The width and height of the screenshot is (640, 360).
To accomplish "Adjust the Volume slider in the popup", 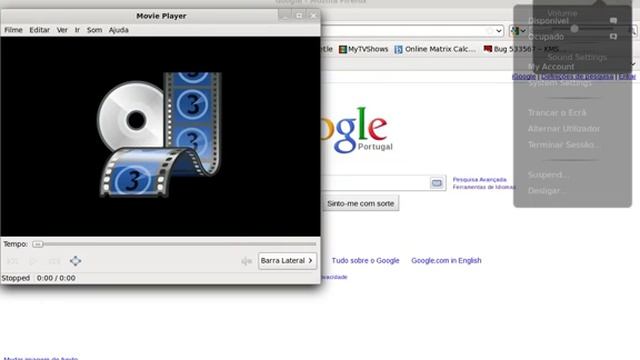I will pos(574,29).
